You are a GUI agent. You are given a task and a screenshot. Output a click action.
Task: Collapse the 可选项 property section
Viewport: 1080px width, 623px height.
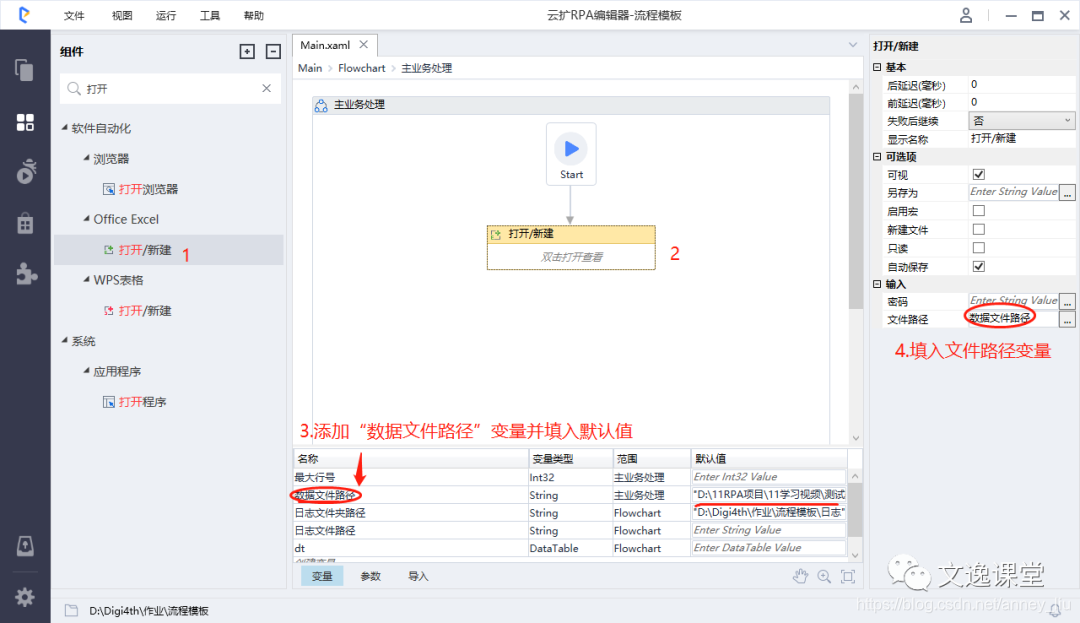877,156
